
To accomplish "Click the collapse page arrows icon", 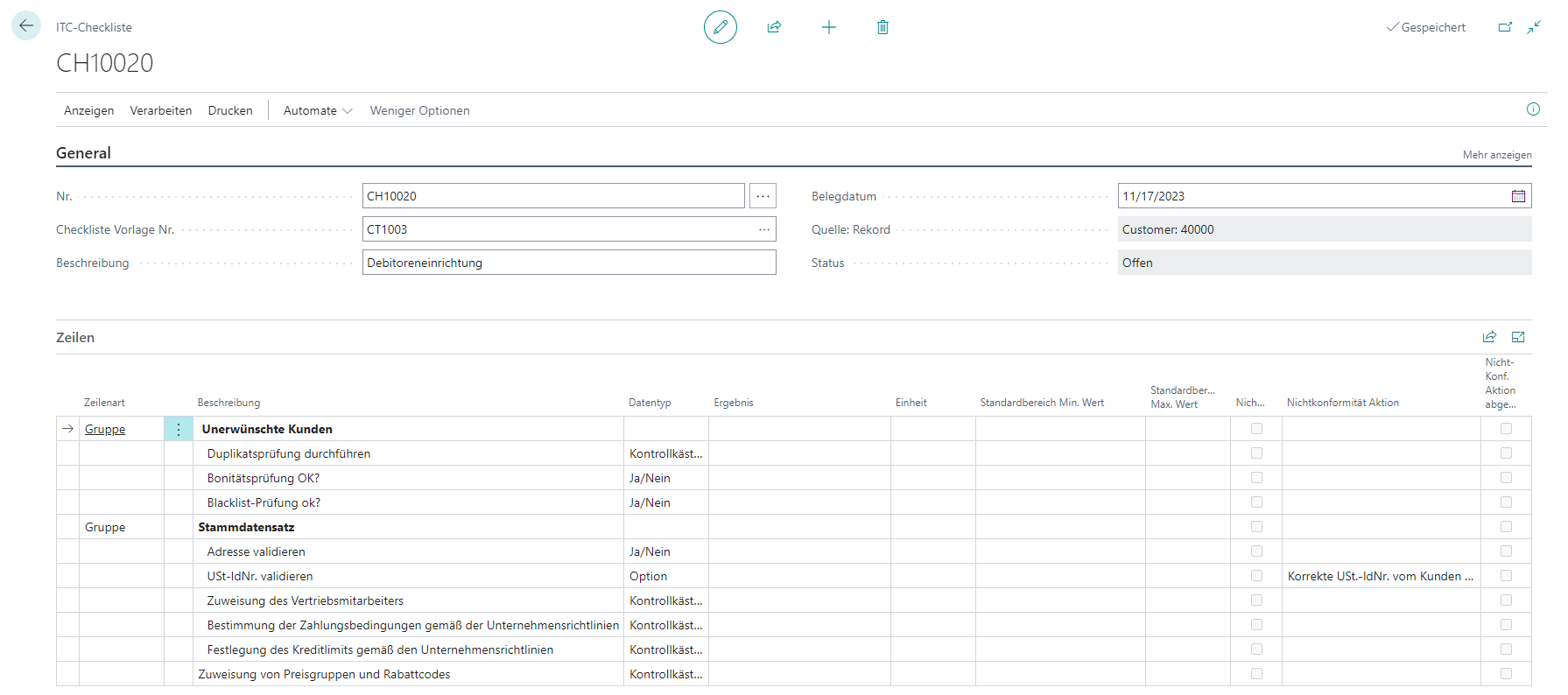I will pyautogui.click(x=1534, y=27).
